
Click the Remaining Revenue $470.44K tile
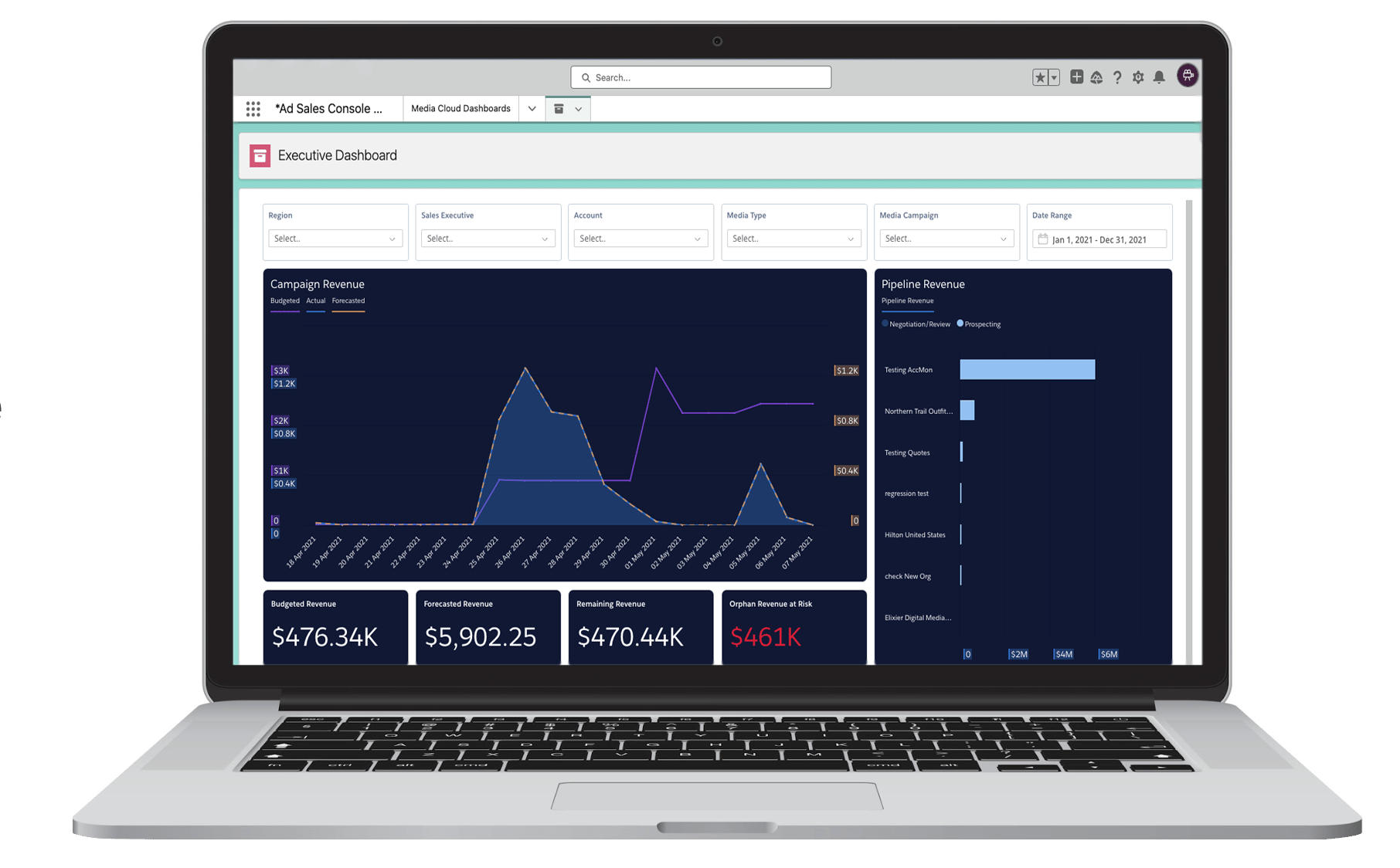coord(641,627)
